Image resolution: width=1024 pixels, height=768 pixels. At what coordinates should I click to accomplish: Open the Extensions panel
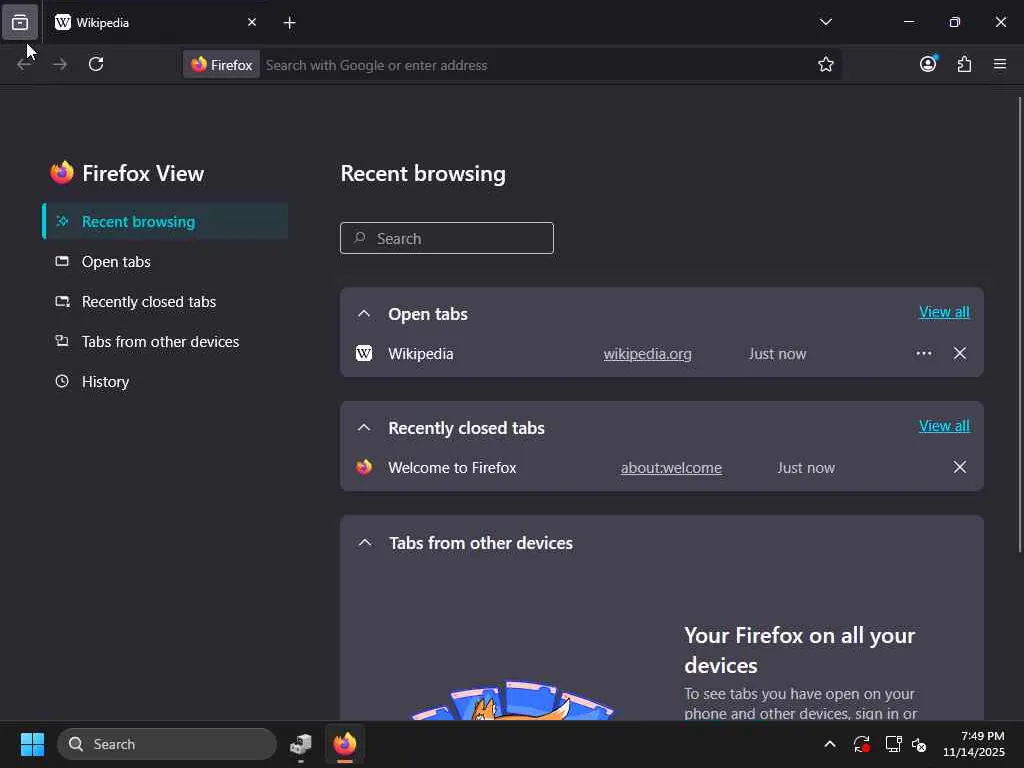(x=964, y=64)
